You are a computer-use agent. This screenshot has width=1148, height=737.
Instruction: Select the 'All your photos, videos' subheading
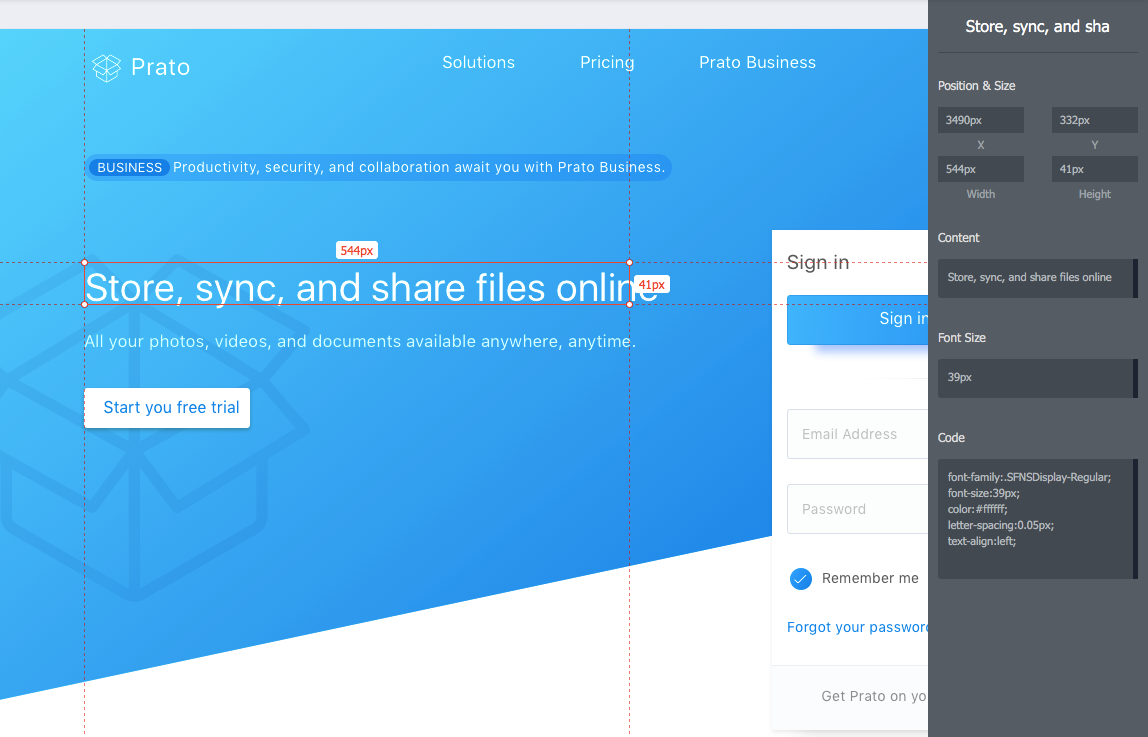360,342
